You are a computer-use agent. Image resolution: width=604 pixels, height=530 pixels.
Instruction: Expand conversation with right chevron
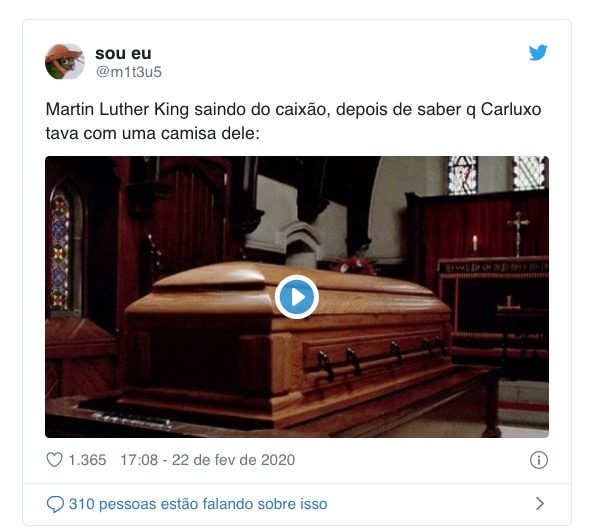point(540,503)
